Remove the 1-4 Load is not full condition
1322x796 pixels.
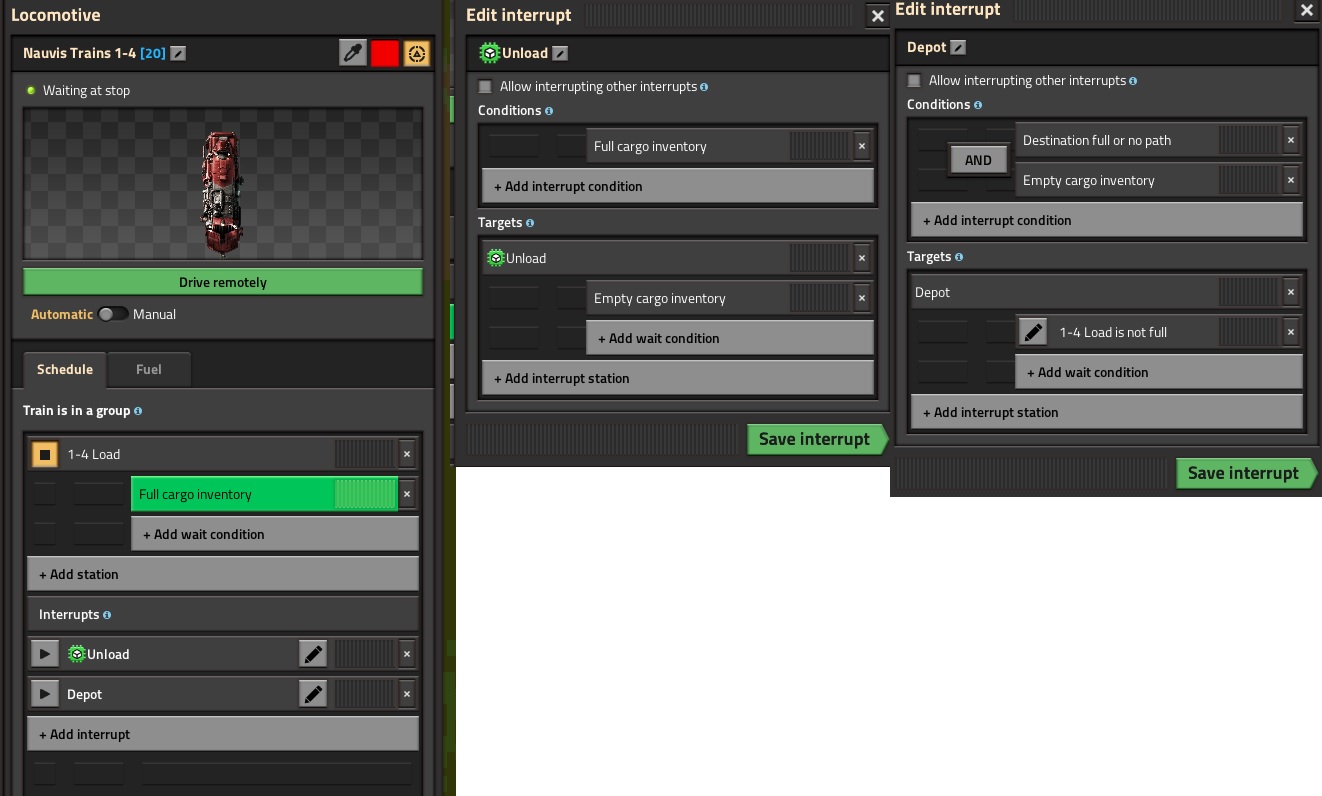tap(1291, 332)
